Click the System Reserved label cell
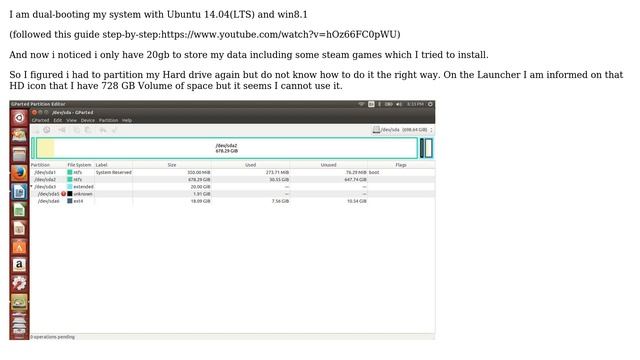The height and width of the screenshot is (360, 640). click(x=113, y=172)
